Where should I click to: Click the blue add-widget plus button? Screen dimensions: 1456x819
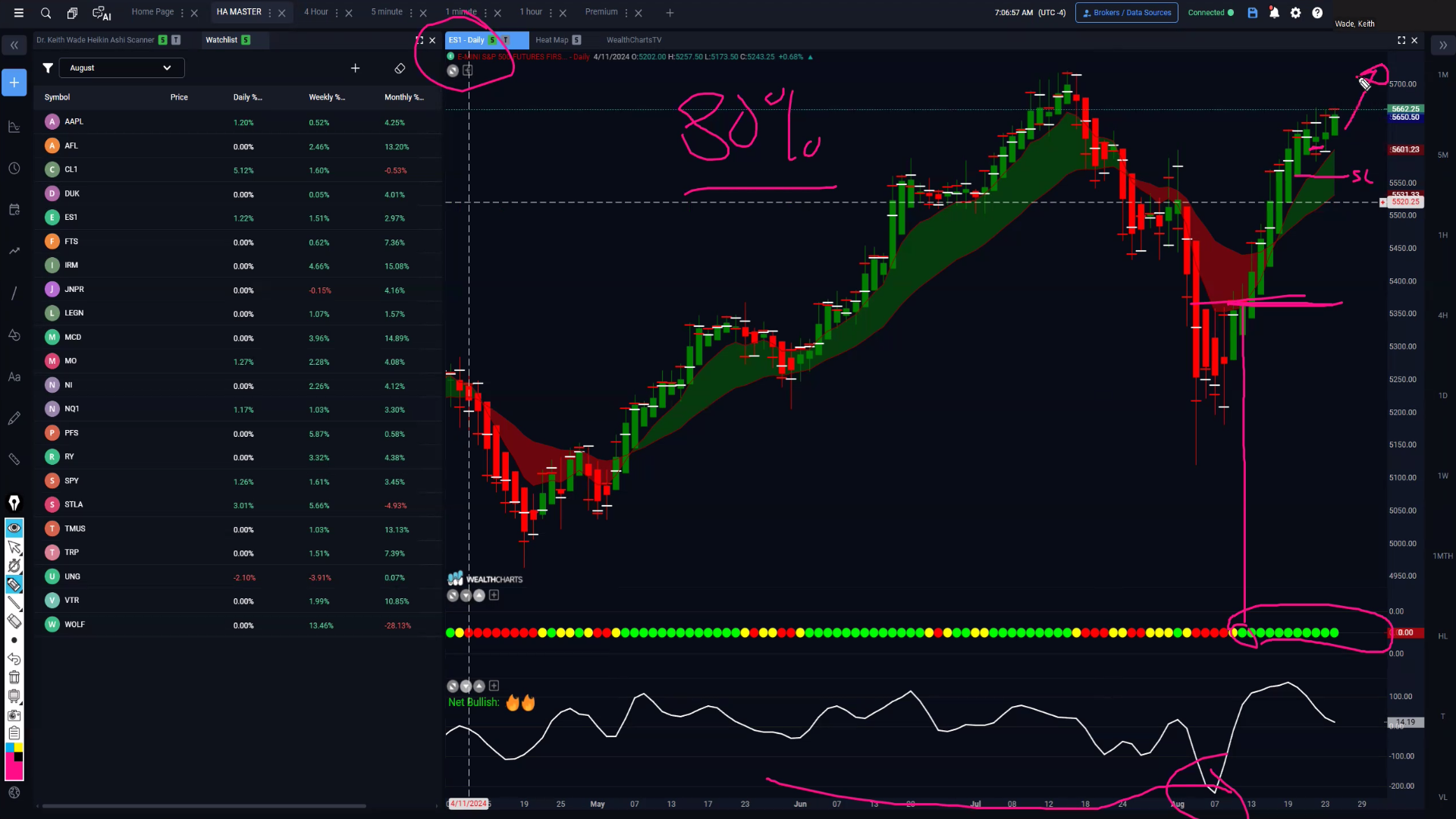[x=14, y=83]
